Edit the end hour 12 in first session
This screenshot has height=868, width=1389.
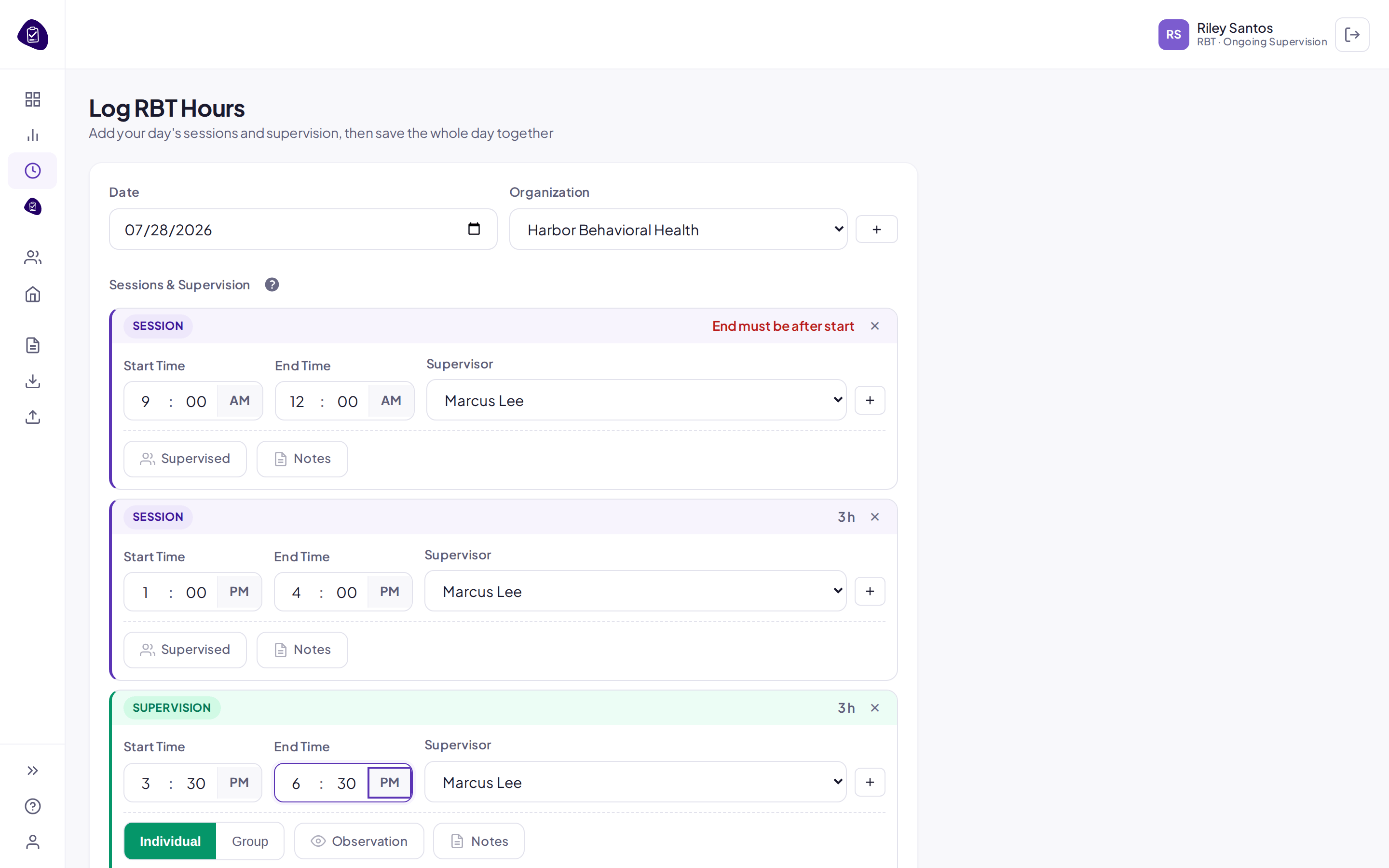(297, 401)
